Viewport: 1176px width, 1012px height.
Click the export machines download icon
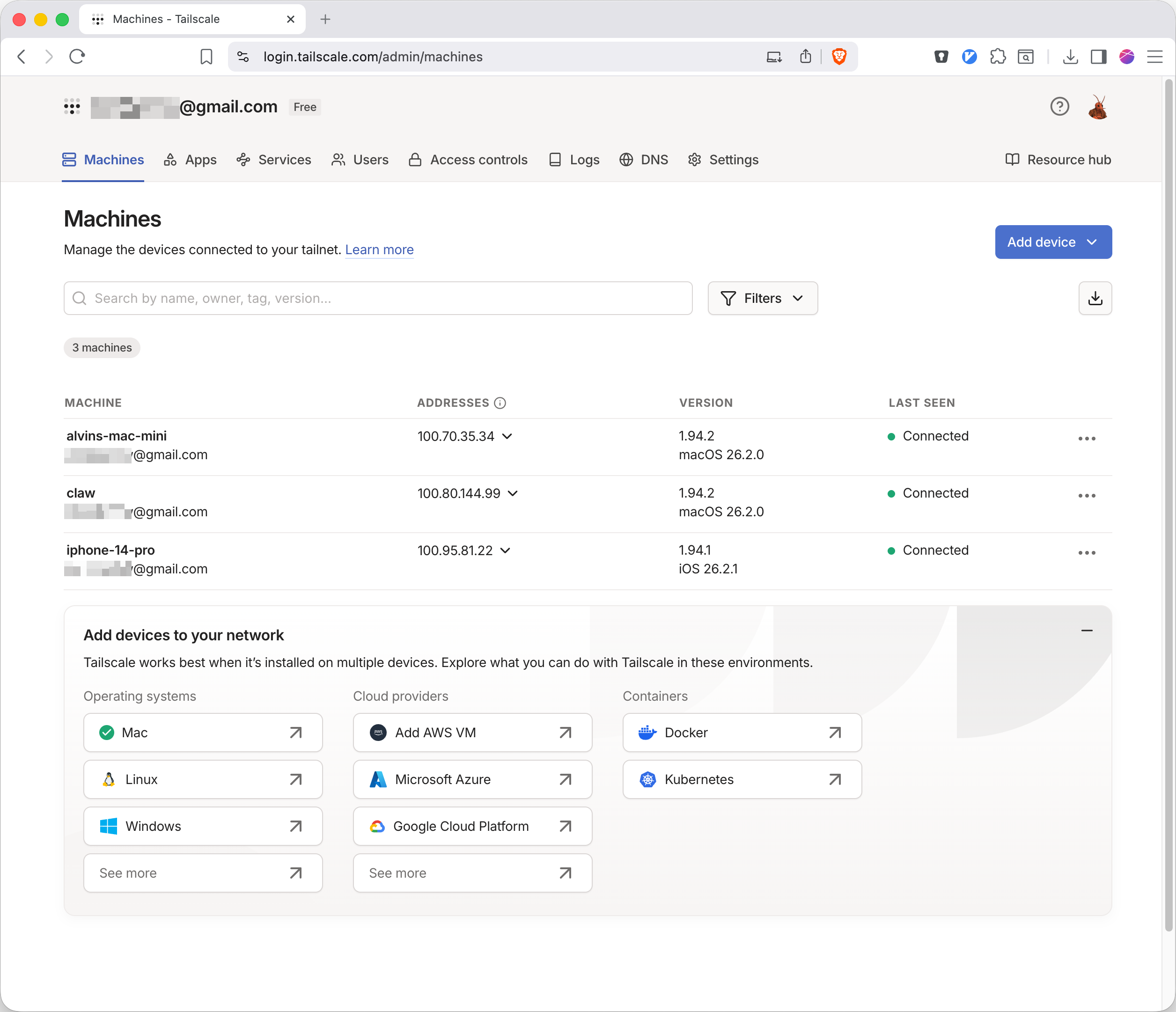point(1094,298)
